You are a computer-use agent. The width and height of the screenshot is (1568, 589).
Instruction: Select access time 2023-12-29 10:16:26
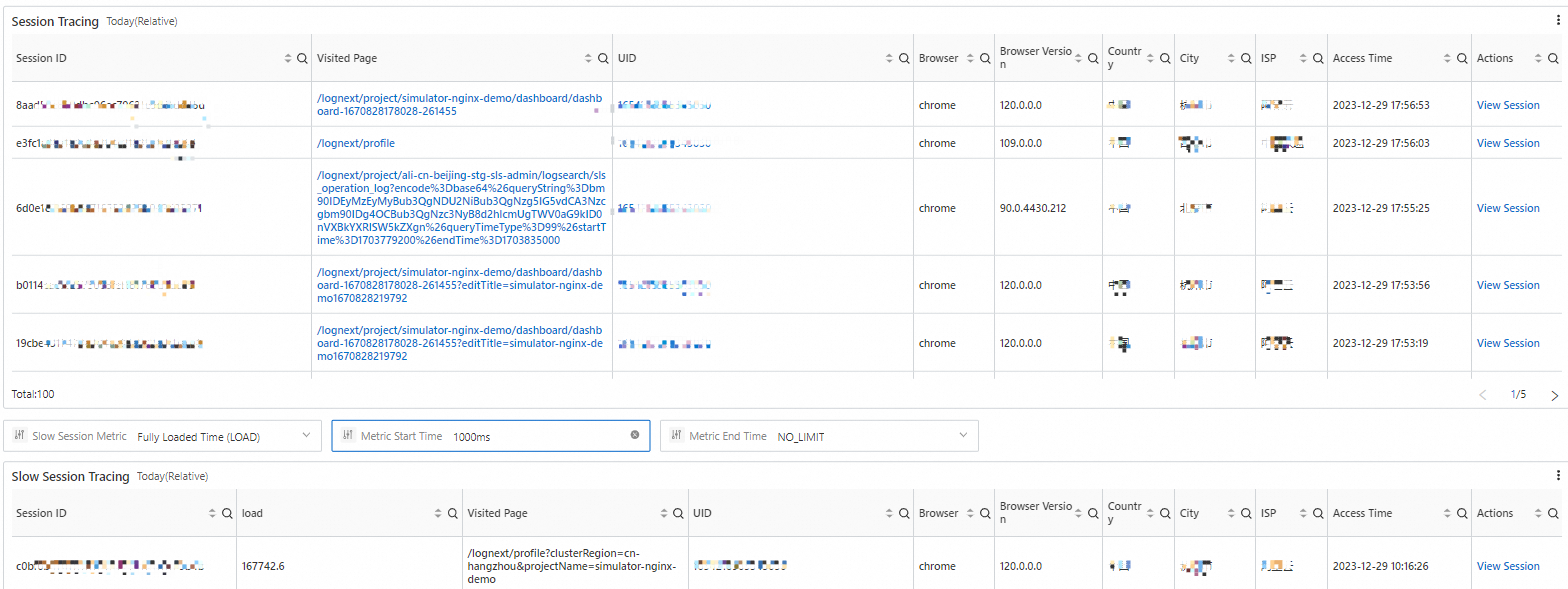click(1381, 566)
